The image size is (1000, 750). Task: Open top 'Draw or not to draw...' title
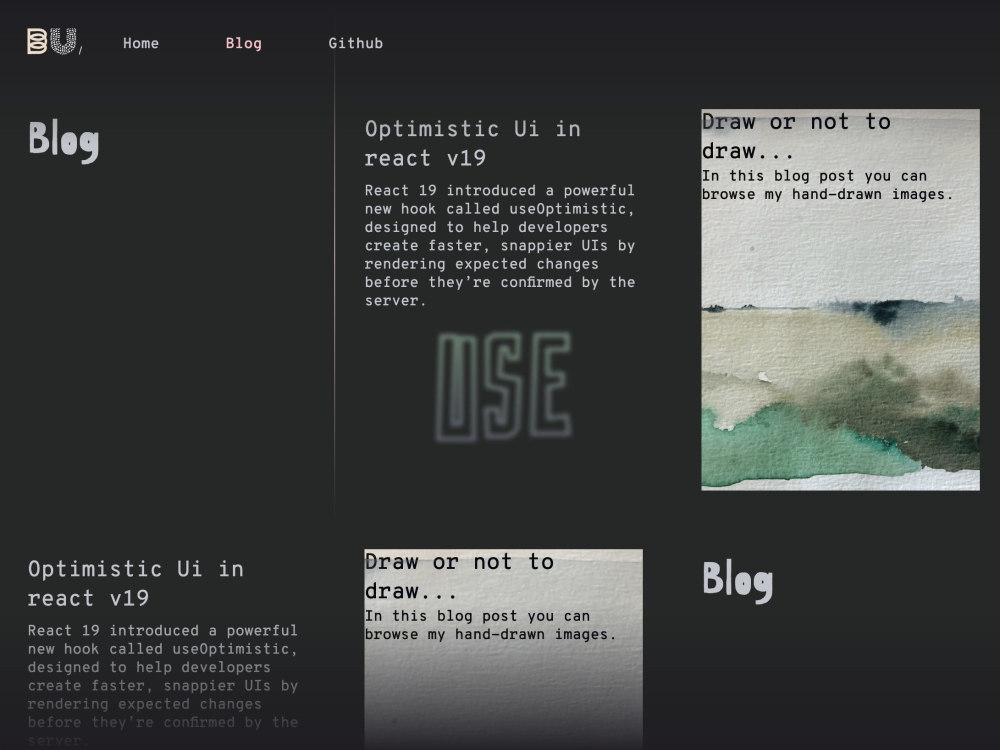coord(796,136)
